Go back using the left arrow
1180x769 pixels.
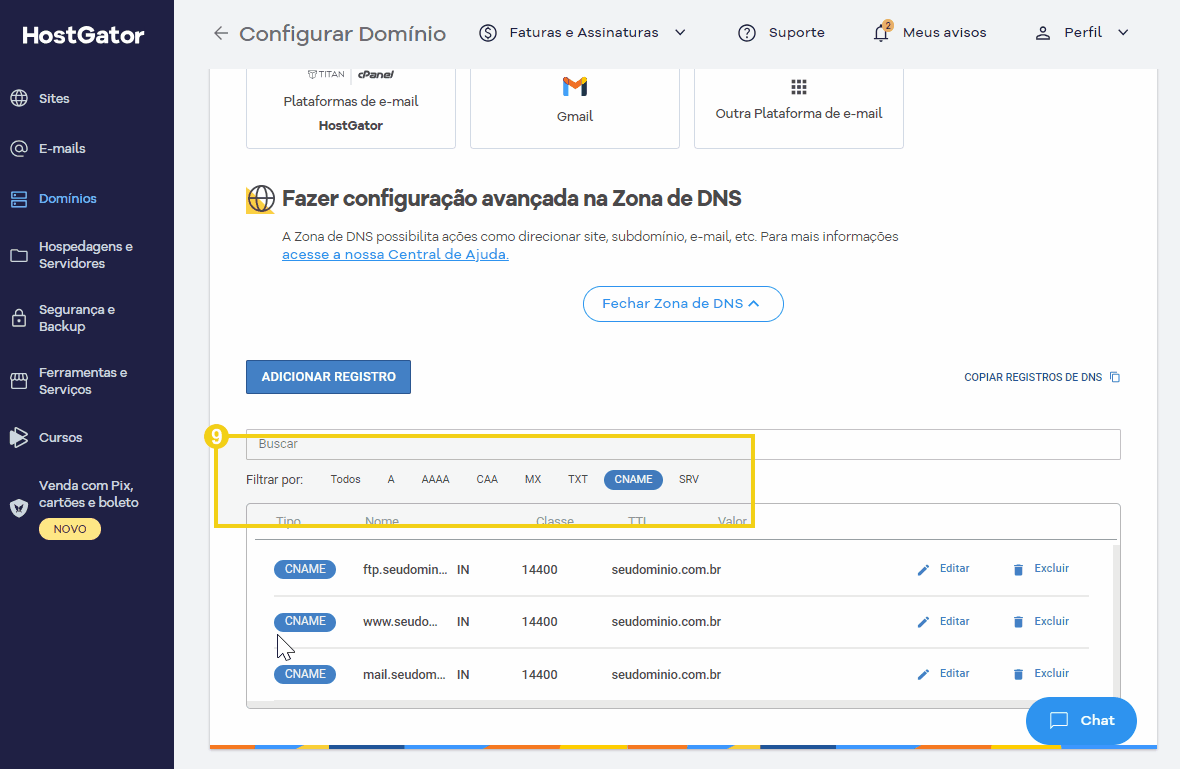(220, 33)
